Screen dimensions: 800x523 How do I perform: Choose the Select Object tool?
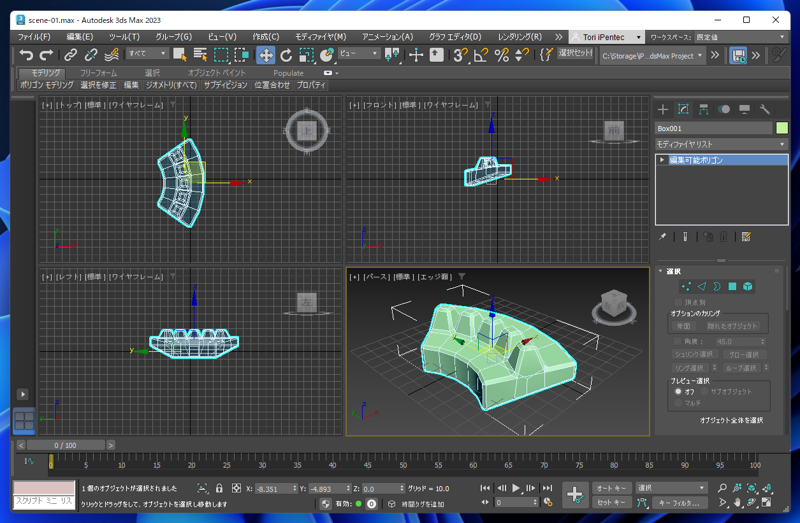tap(180, 55)
